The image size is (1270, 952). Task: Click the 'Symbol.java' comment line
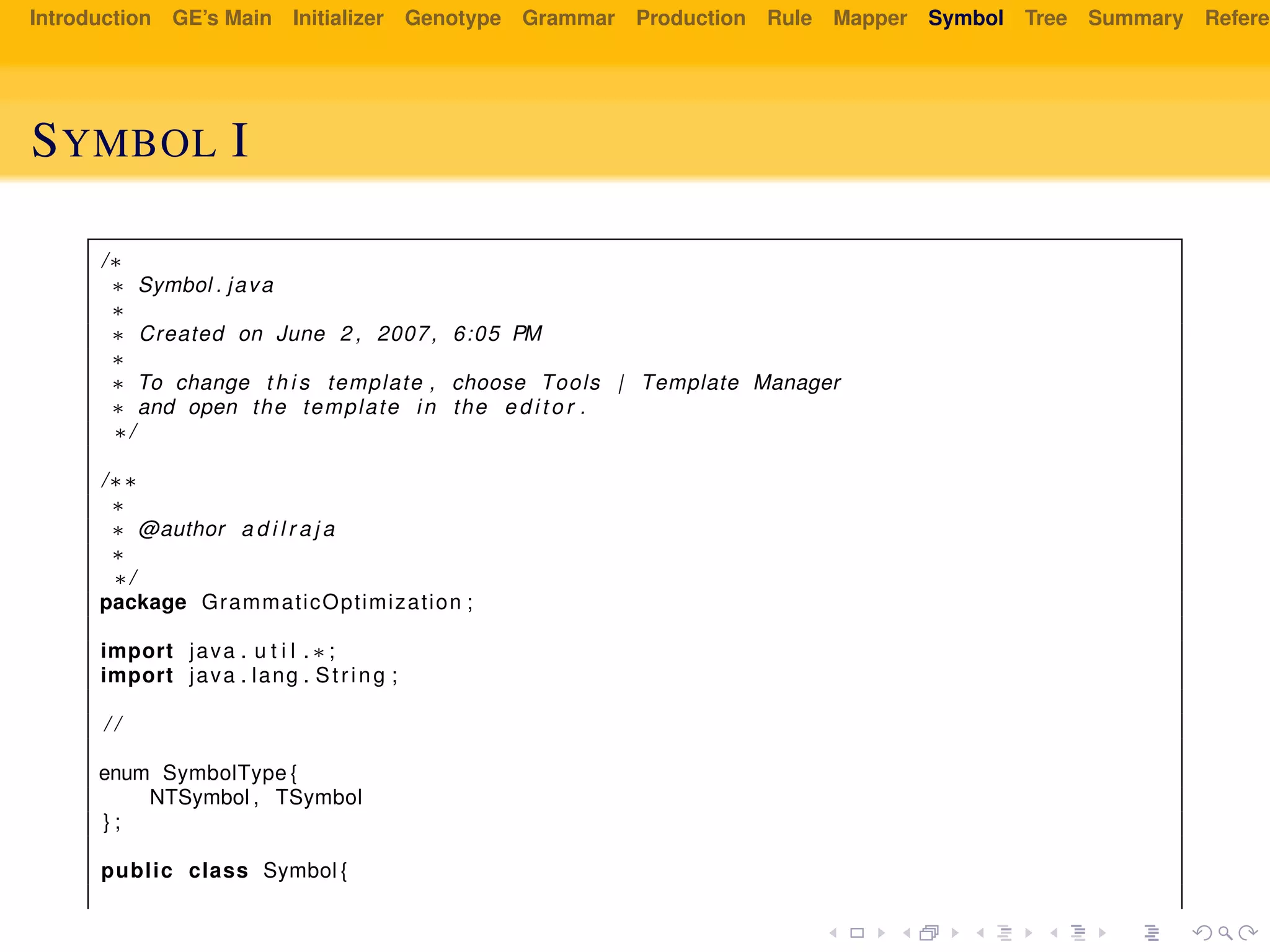click(x=206, y=285)
